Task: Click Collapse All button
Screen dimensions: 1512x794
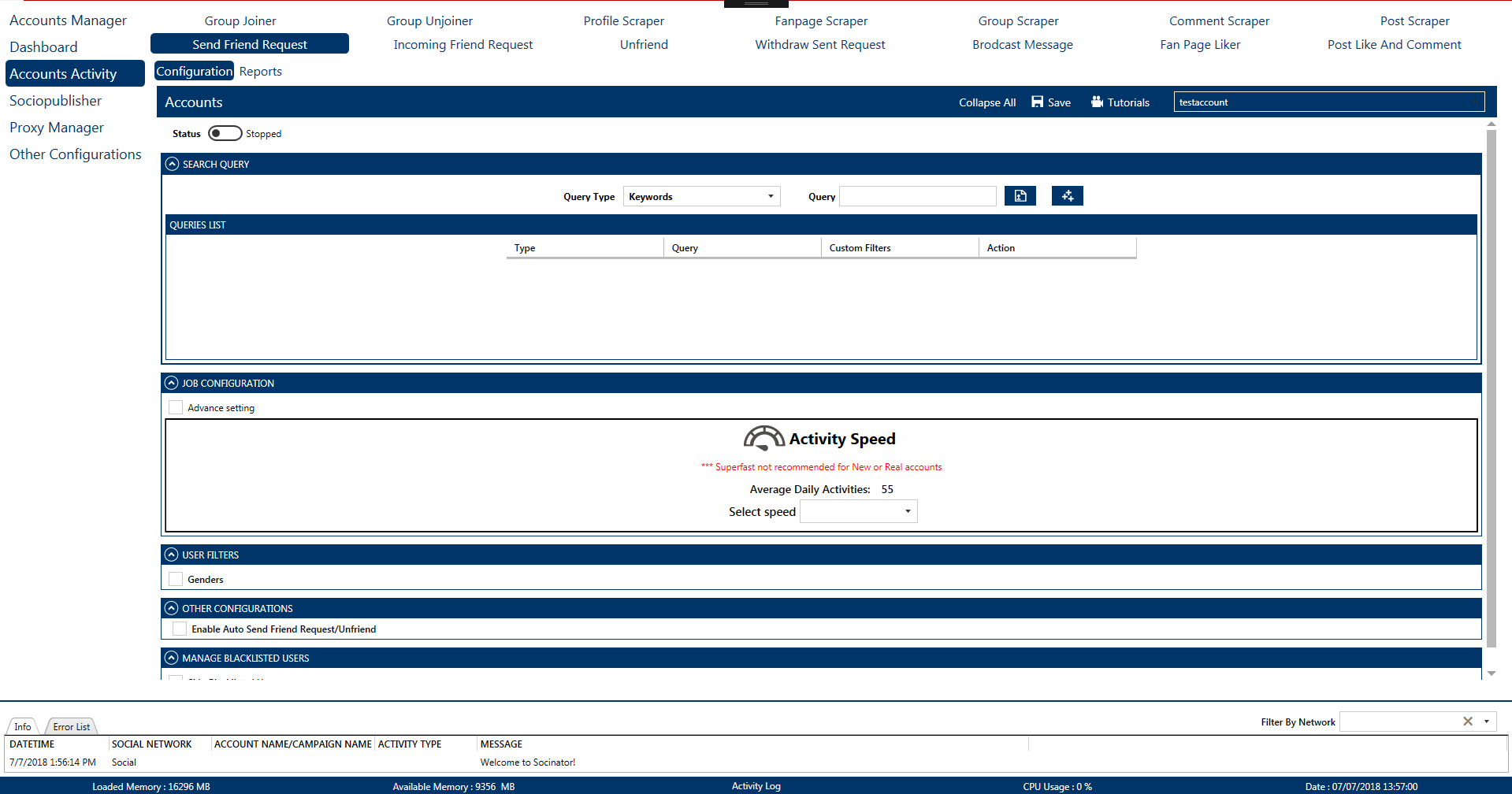Action: (x=987, y=102)
